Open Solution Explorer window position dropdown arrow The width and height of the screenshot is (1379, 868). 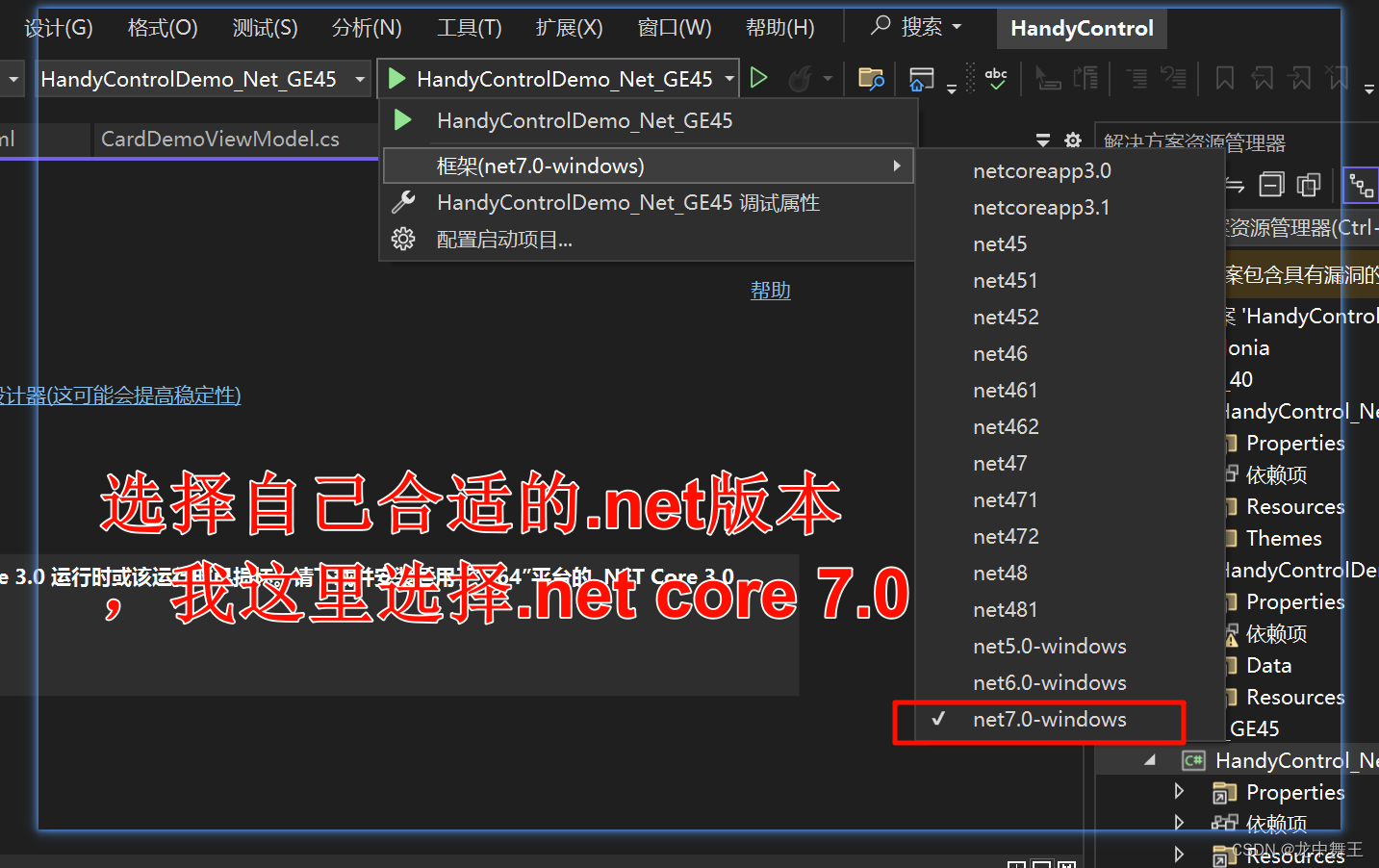pos(1043,140)
